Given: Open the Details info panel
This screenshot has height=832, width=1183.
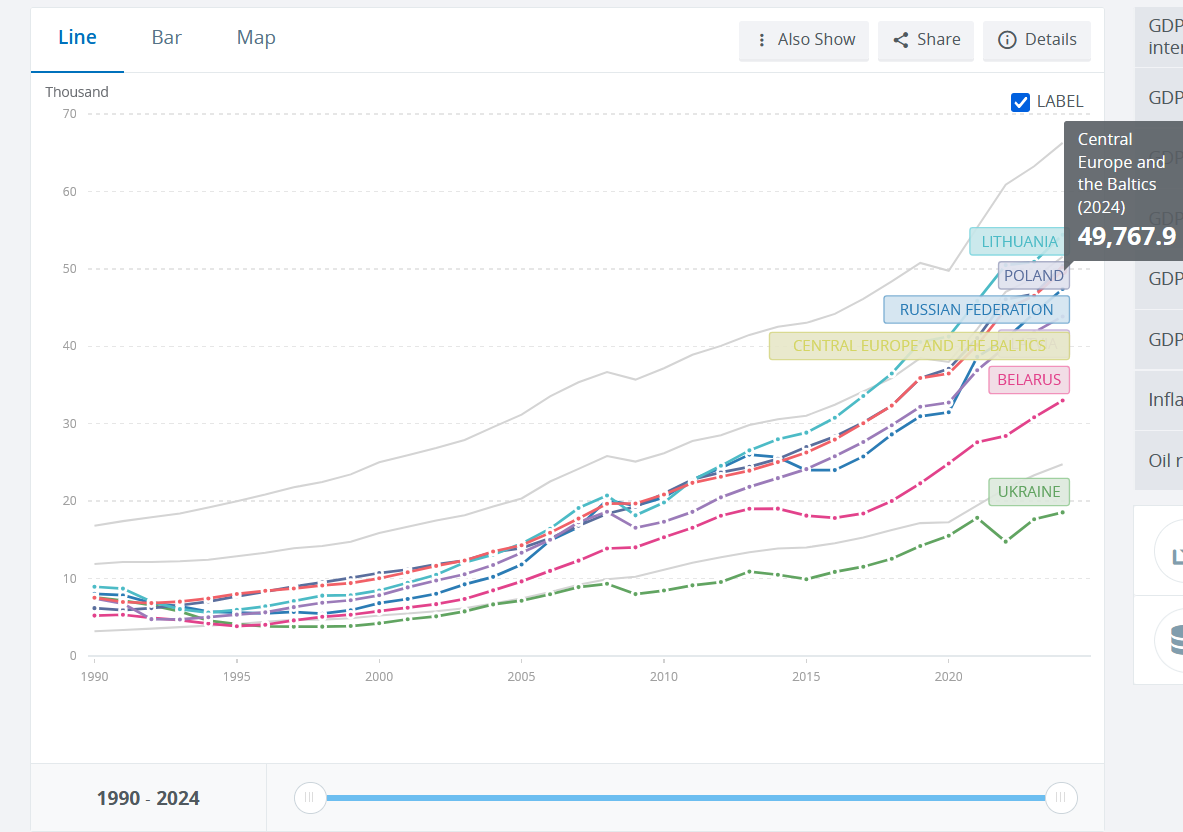Looking at the screenshot, I should click(x=1037, y=40).
